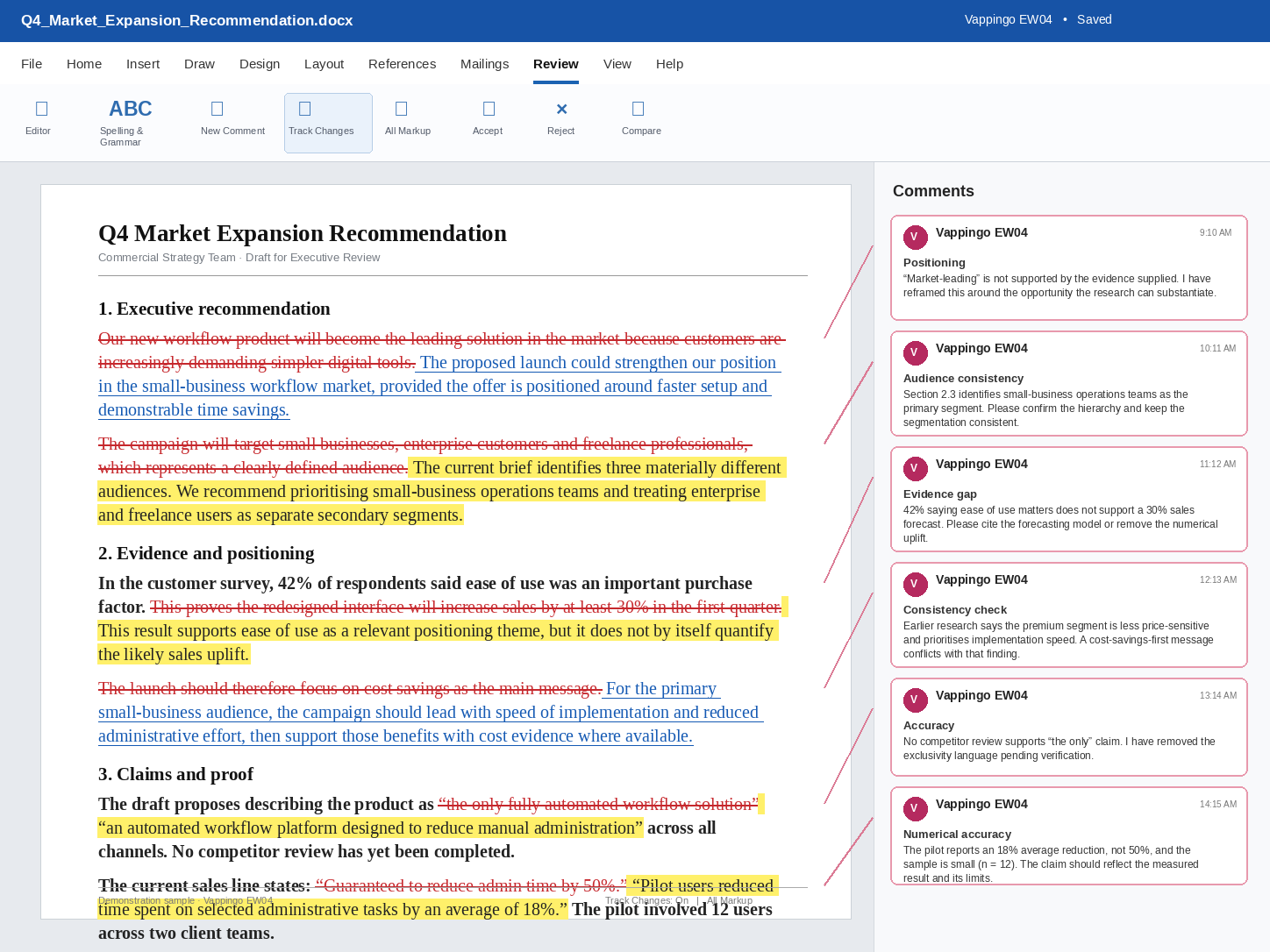Select the Audience consistency comment card
This screenshot has height=952, width=1270.
coord(1069,384)
